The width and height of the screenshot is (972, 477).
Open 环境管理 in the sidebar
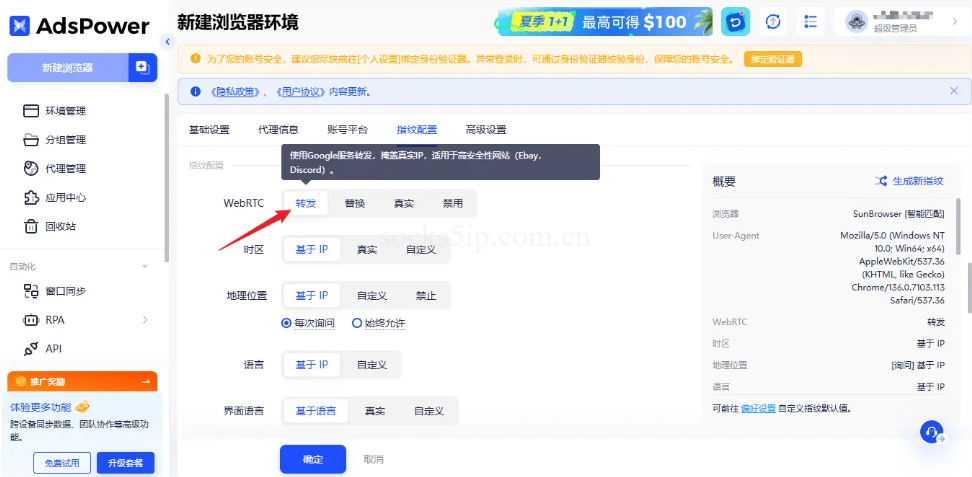66,111
